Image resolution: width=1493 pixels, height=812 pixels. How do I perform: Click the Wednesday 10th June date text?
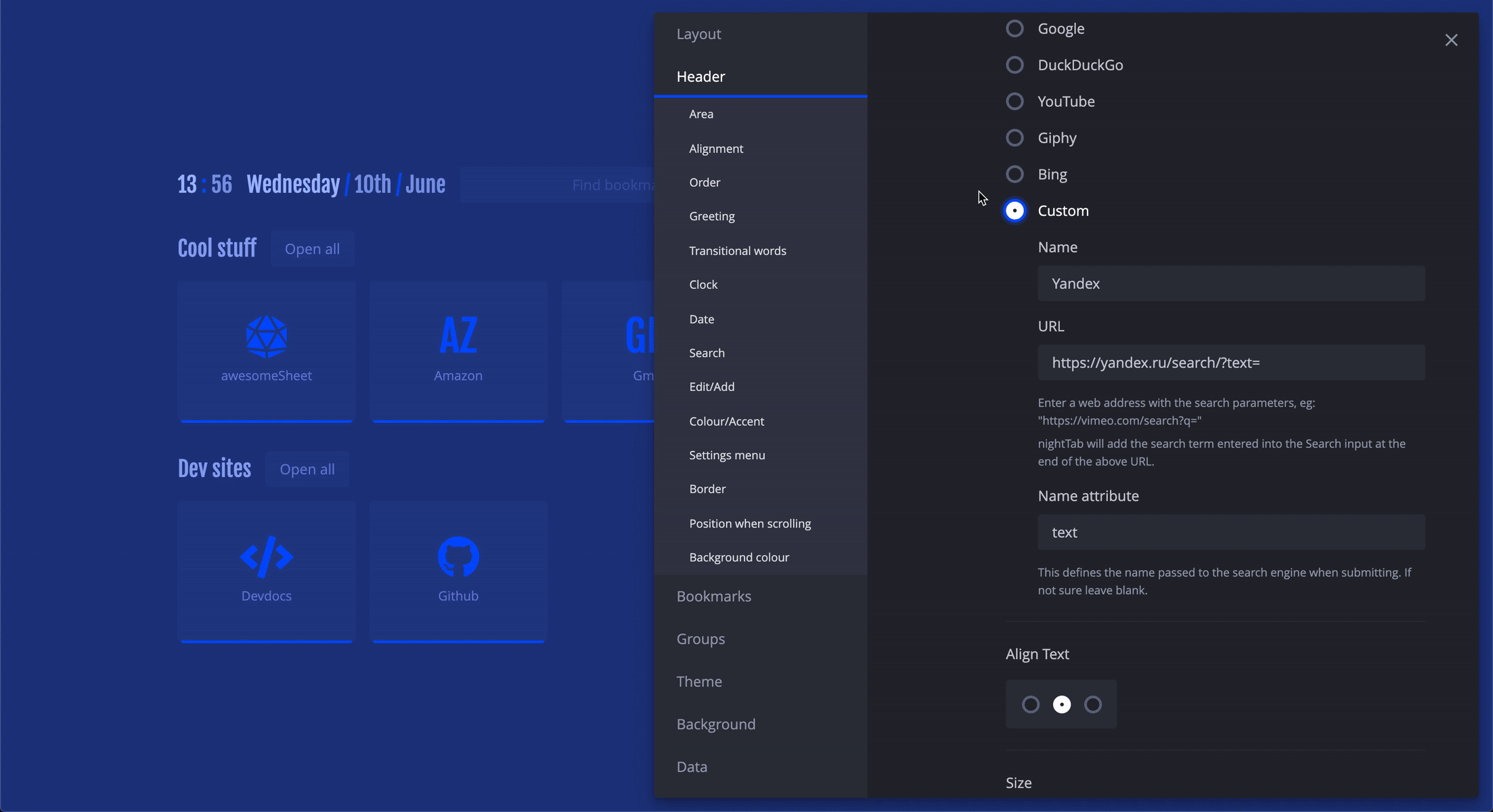[x=346, y=184]
